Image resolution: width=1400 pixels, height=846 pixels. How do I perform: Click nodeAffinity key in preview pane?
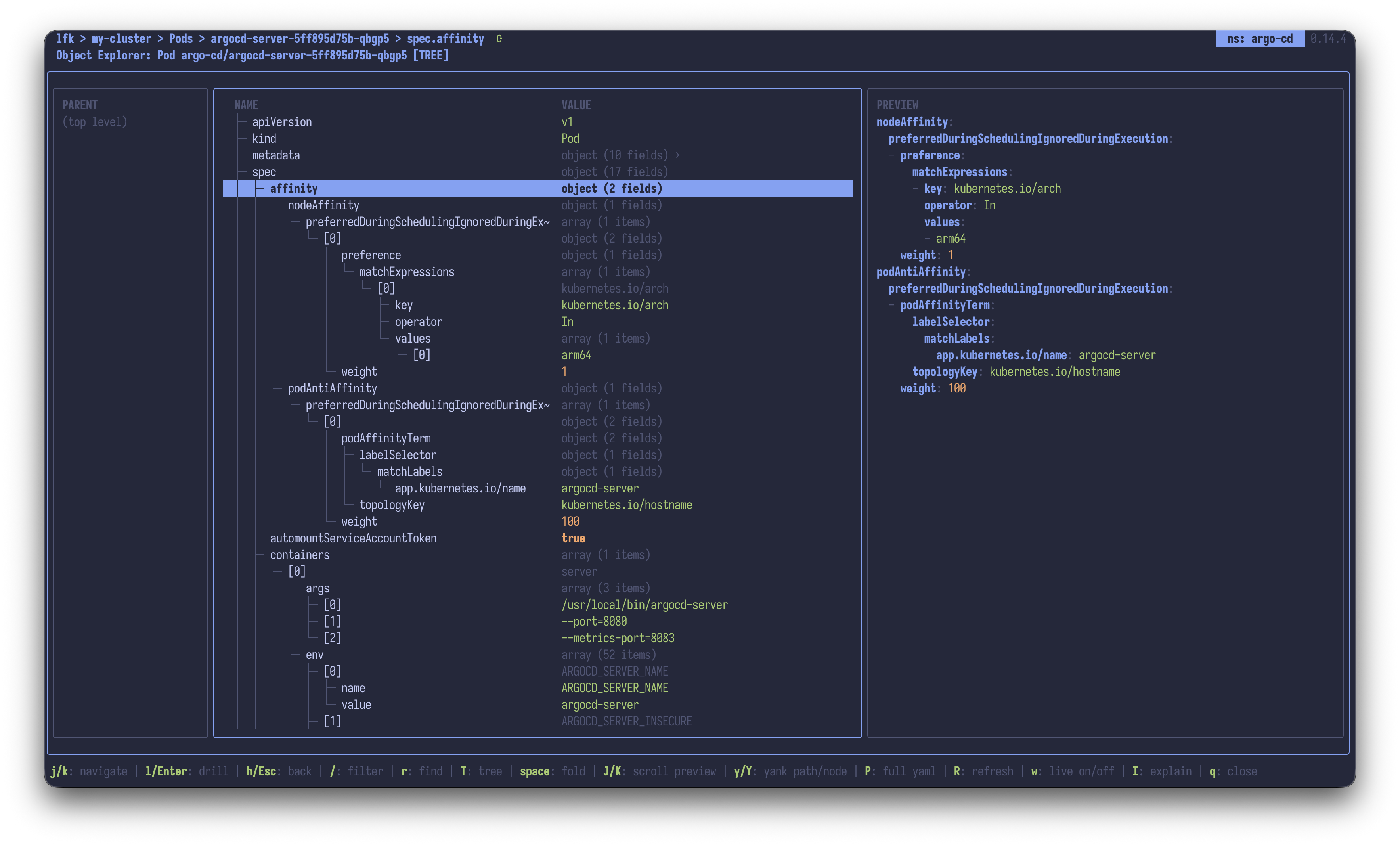pyautogui.click(x=912, y=122)
